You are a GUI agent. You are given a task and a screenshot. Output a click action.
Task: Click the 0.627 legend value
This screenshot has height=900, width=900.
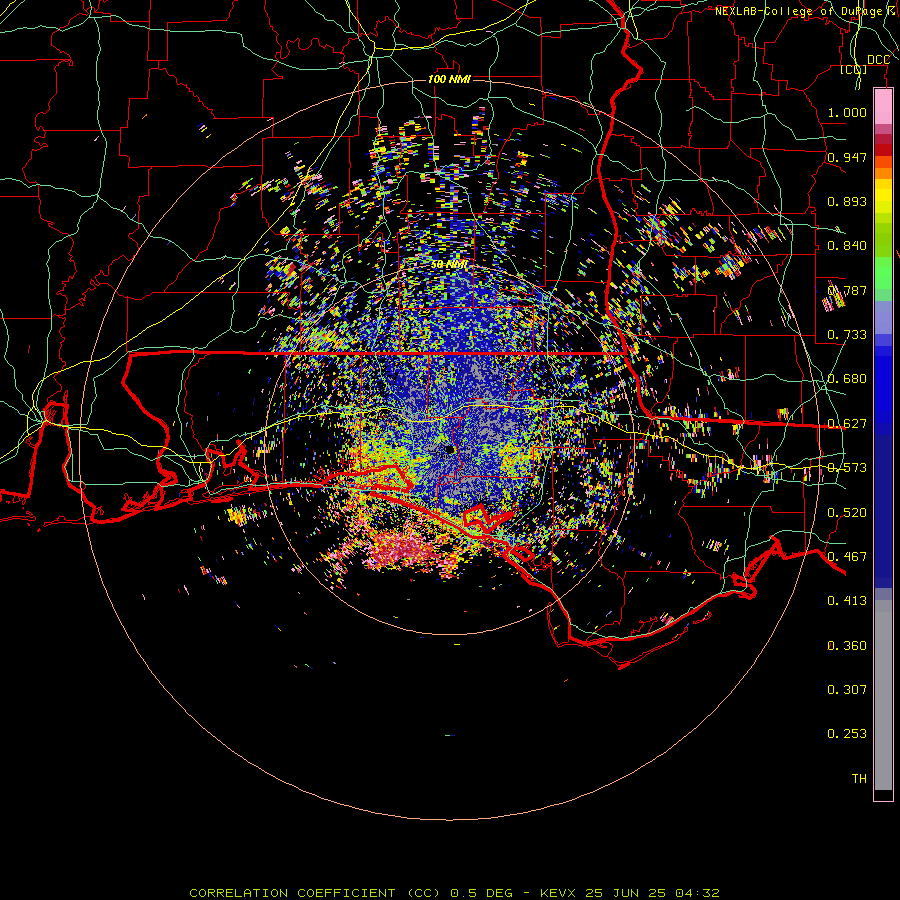click(x=847, y=424)
